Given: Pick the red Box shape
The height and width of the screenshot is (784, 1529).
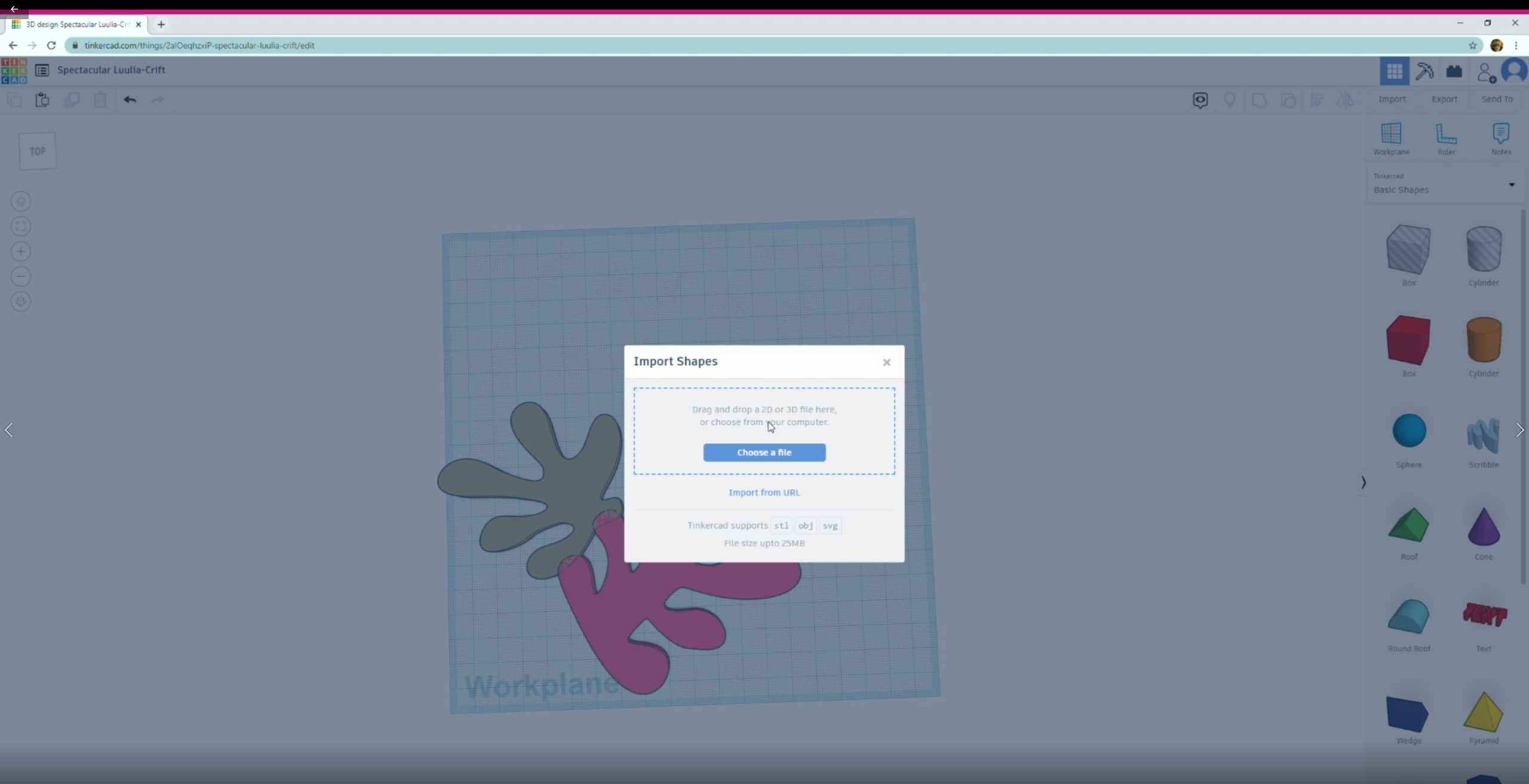Looking at the screenshot, I should [1408, 340].
